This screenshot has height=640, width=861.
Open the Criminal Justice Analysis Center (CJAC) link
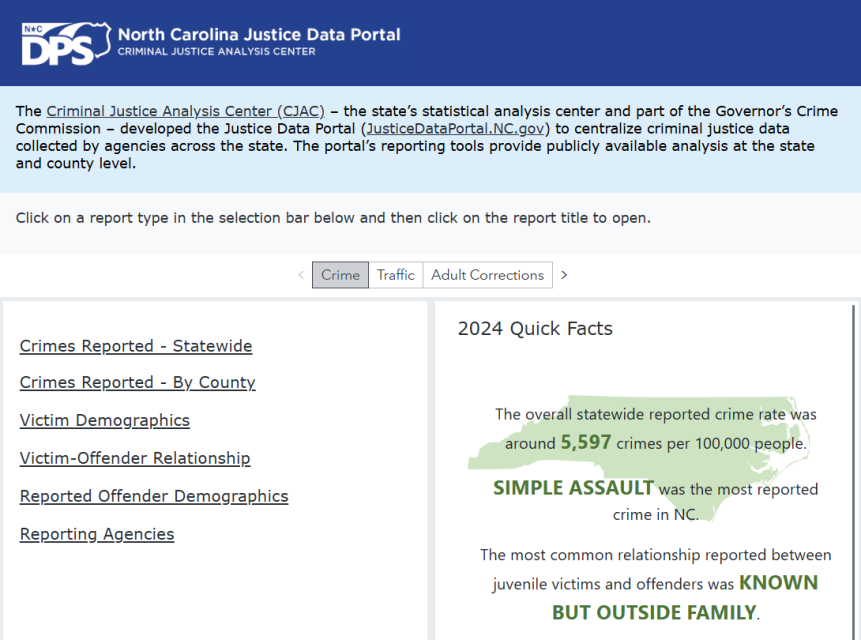pos(184,111)
